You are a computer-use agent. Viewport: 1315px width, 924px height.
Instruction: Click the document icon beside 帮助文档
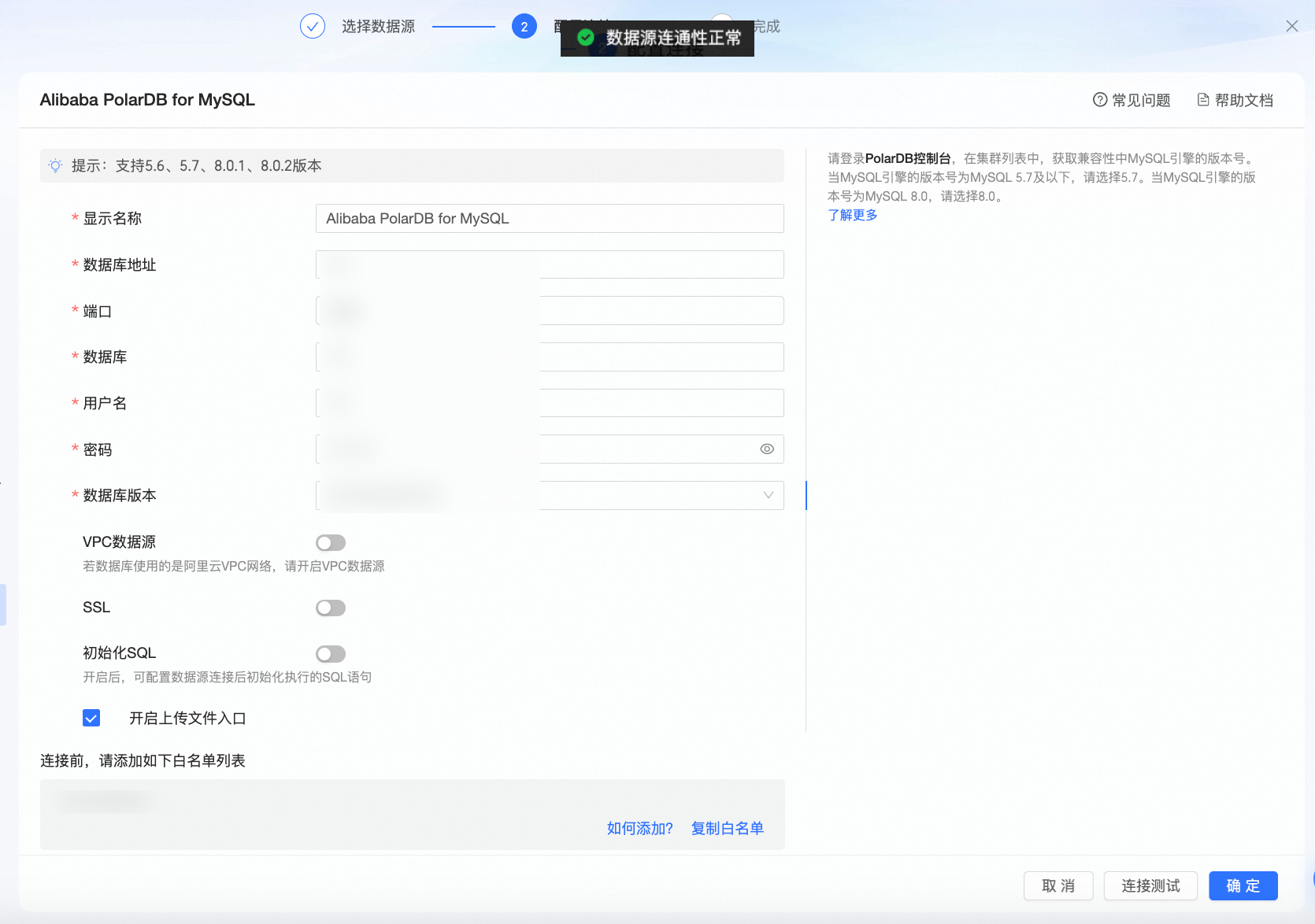click(x=1203, y=99)
